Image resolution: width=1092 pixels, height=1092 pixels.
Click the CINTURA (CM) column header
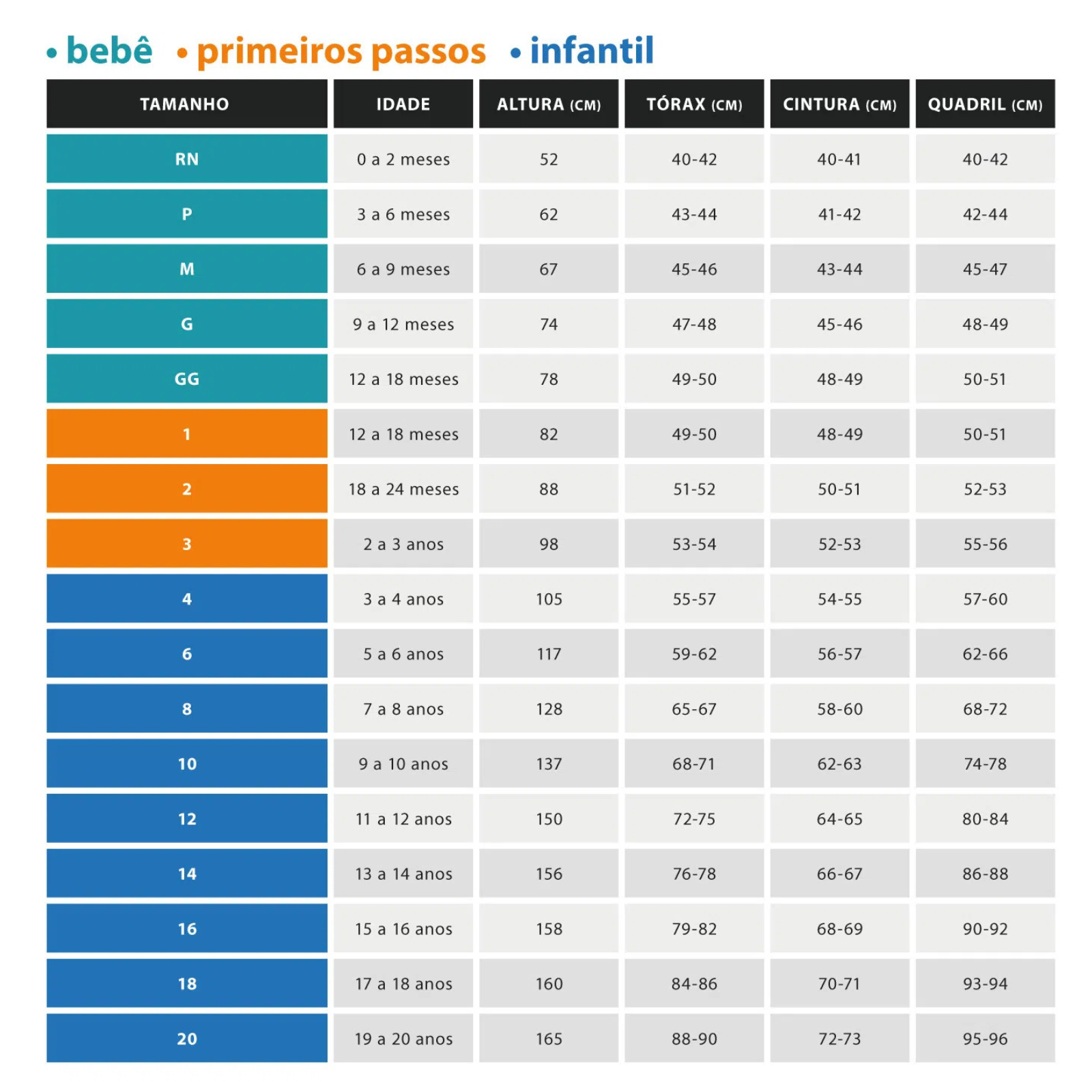(839, 104)
